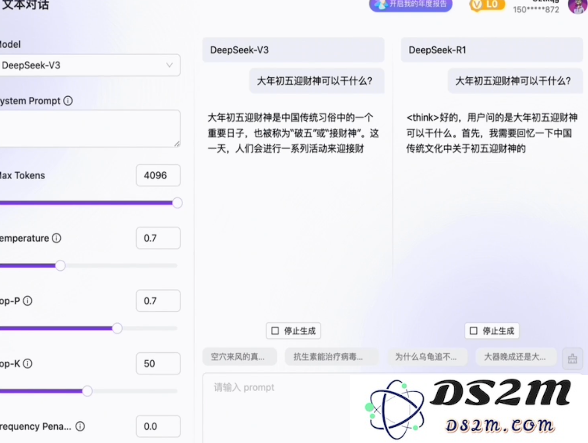Open the user avatar menu
Screen dimensions: 588x443
(578, 6)
